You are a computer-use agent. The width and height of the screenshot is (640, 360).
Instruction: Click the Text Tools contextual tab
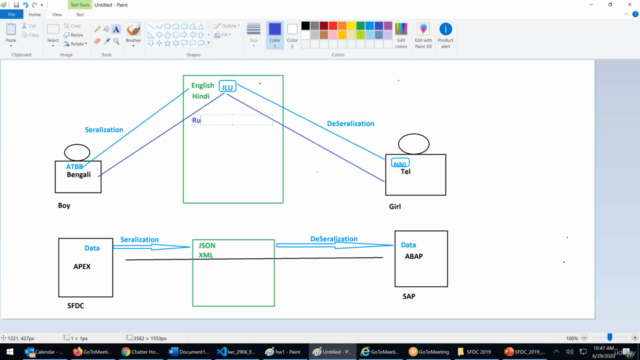pyautogui.click(x=80, y=5)
